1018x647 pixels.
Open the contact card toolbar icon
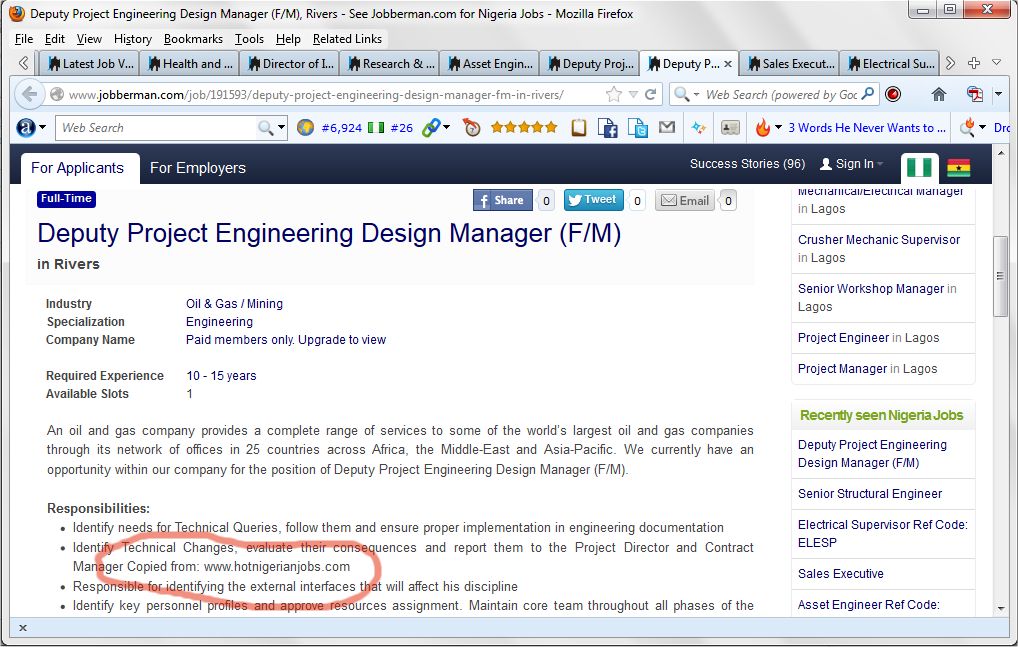730,128
